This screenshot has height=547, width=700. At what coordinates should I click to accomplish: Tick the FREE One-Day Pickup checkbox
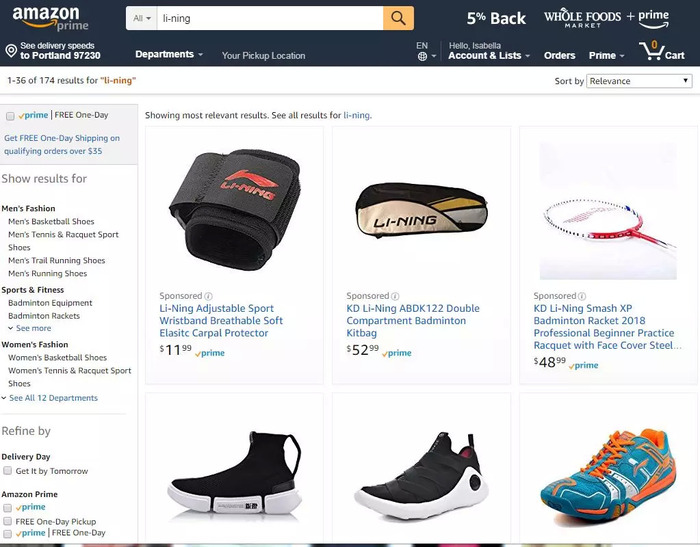coord(8,521)
